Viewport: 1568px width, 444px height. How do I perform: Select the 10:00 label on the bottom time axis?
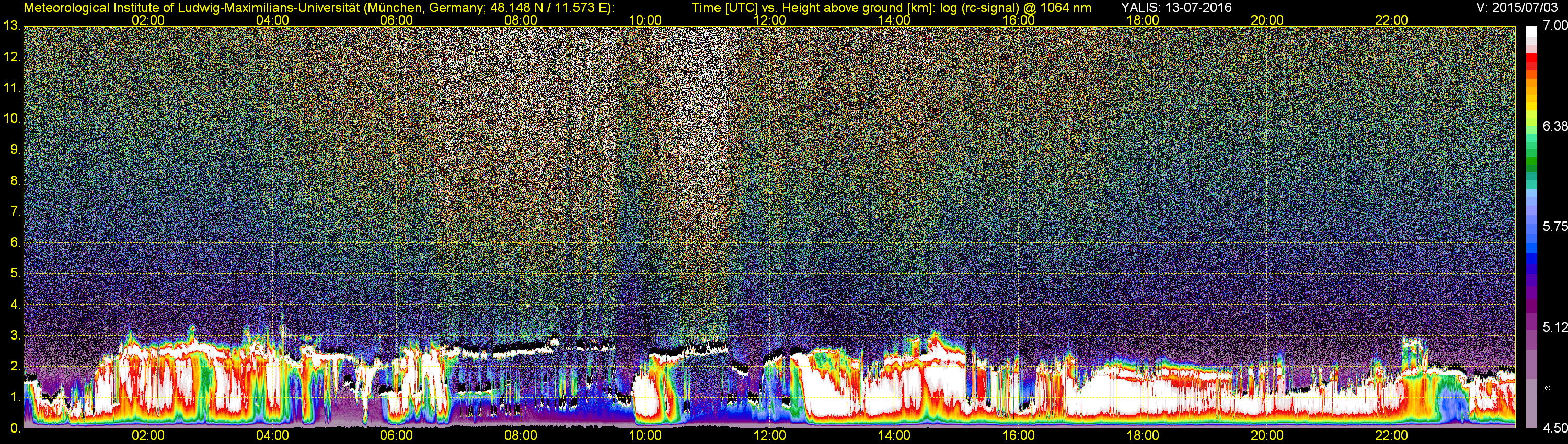tap(645, 436)
